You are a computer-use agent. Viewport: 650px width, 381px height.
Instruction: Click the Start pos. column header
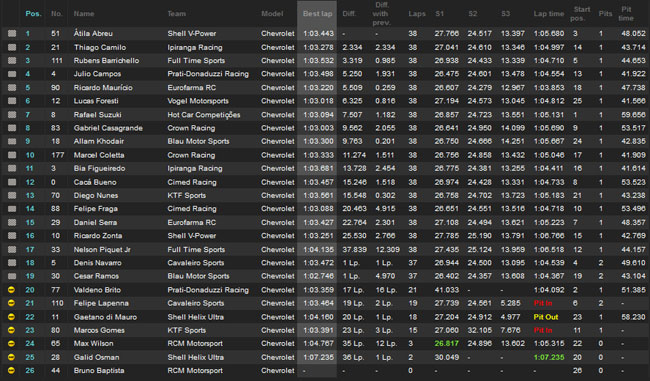point(581,14)
